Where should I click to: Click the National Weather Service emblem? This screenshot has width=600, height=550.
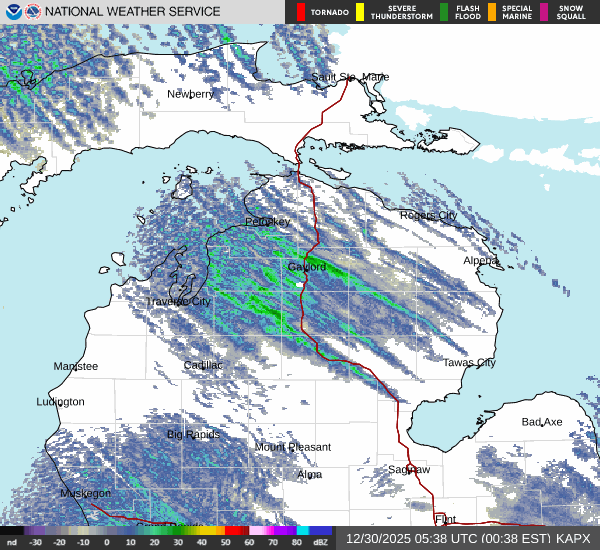pos(34,12)
